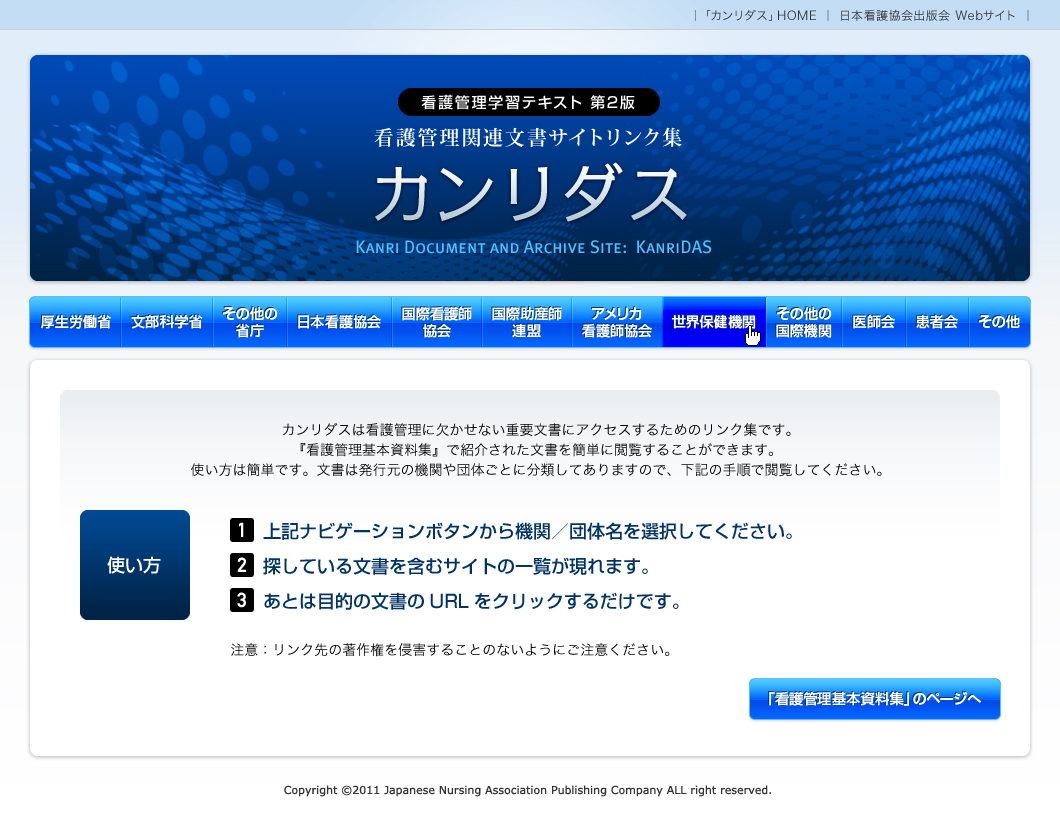Click the 注意：リンク先の著作権 notice text
The height and width of the screenshot is (840, 1060).
452,650
